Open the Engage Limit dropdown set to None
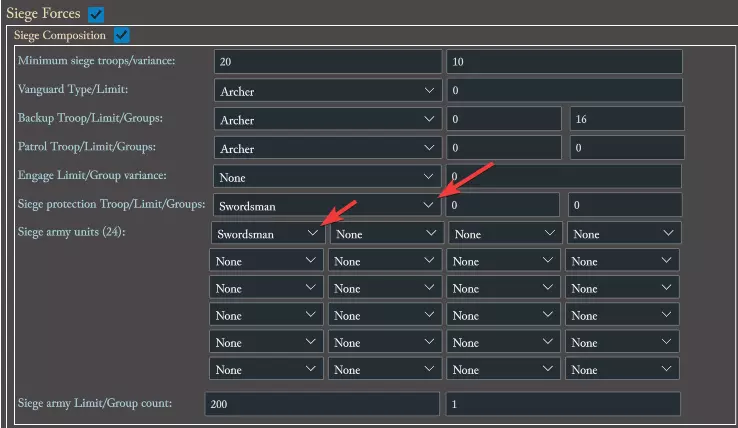 point(327,177)
